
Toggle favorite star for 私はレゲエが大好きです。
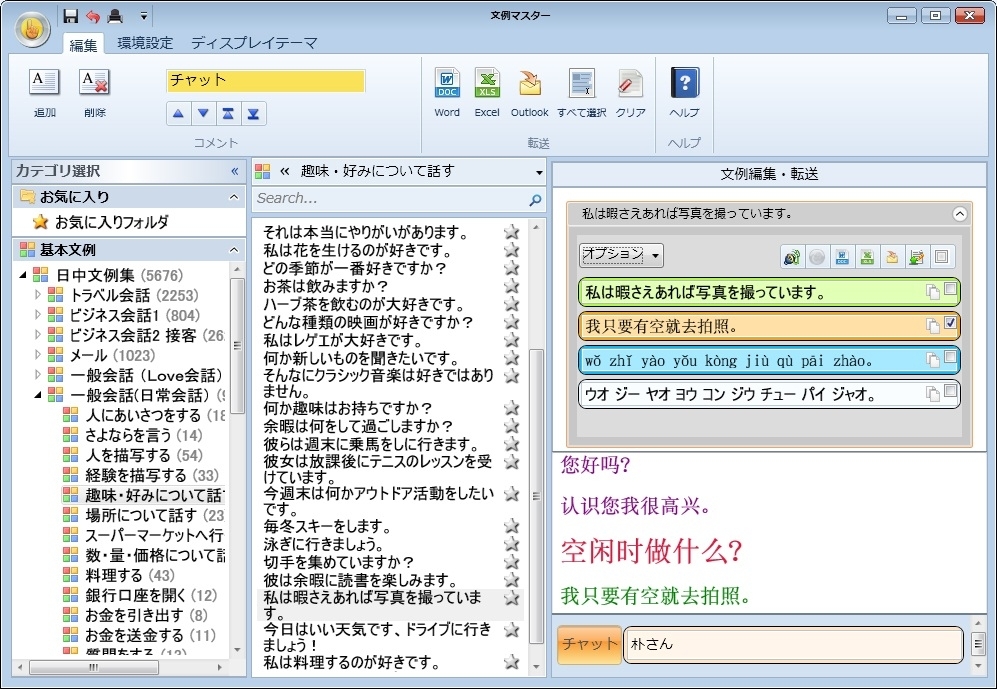click(511, 340)
